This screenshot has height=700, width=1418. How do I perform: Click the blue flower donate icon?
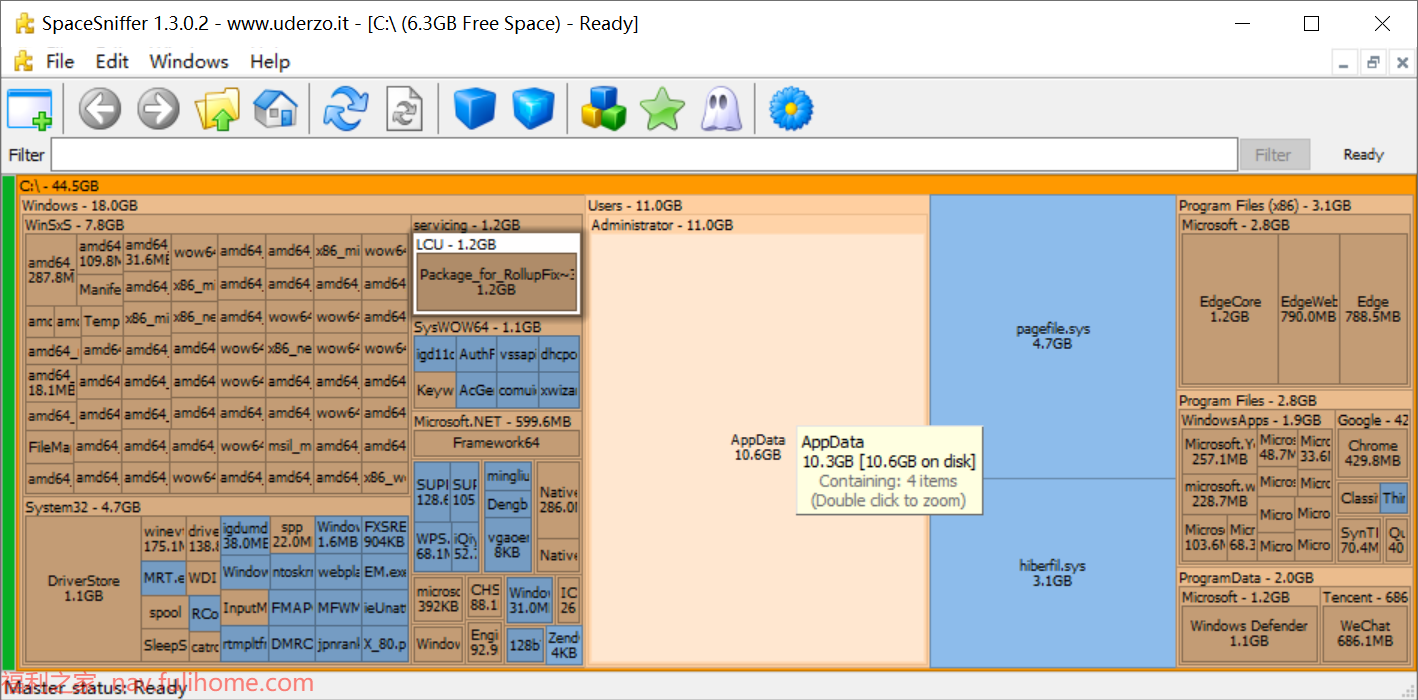point(790,108)
